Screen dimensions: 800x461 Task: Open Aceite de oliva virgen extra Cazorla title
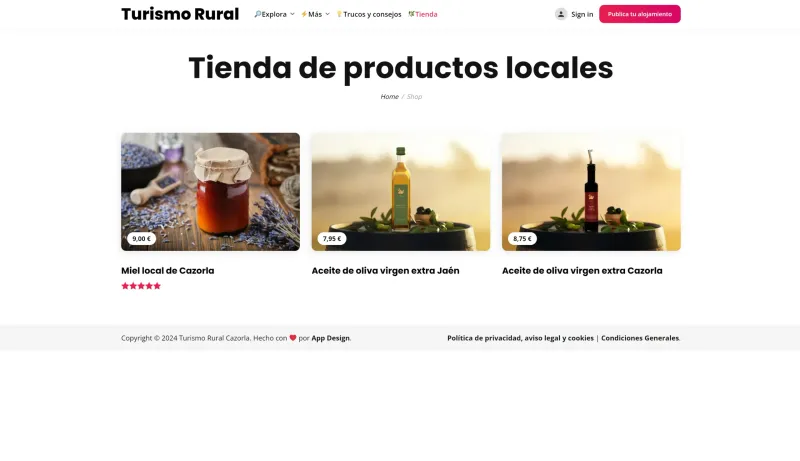click(x=582, y=271)
